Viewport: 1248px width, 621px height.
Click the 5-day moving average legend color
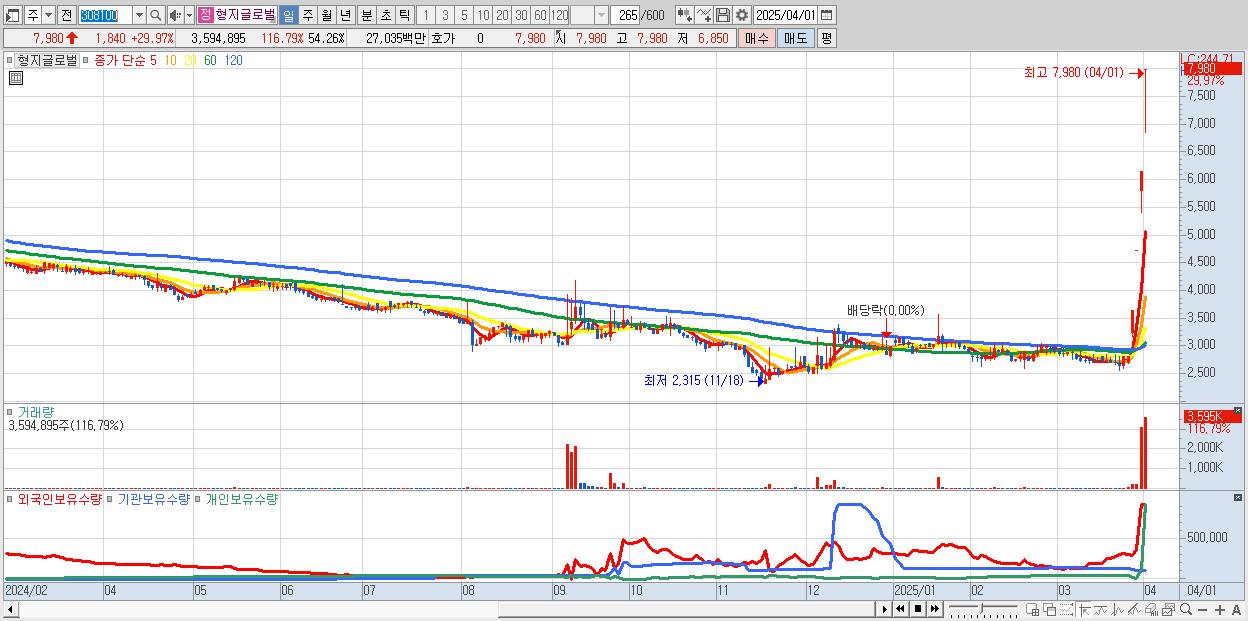153,60
